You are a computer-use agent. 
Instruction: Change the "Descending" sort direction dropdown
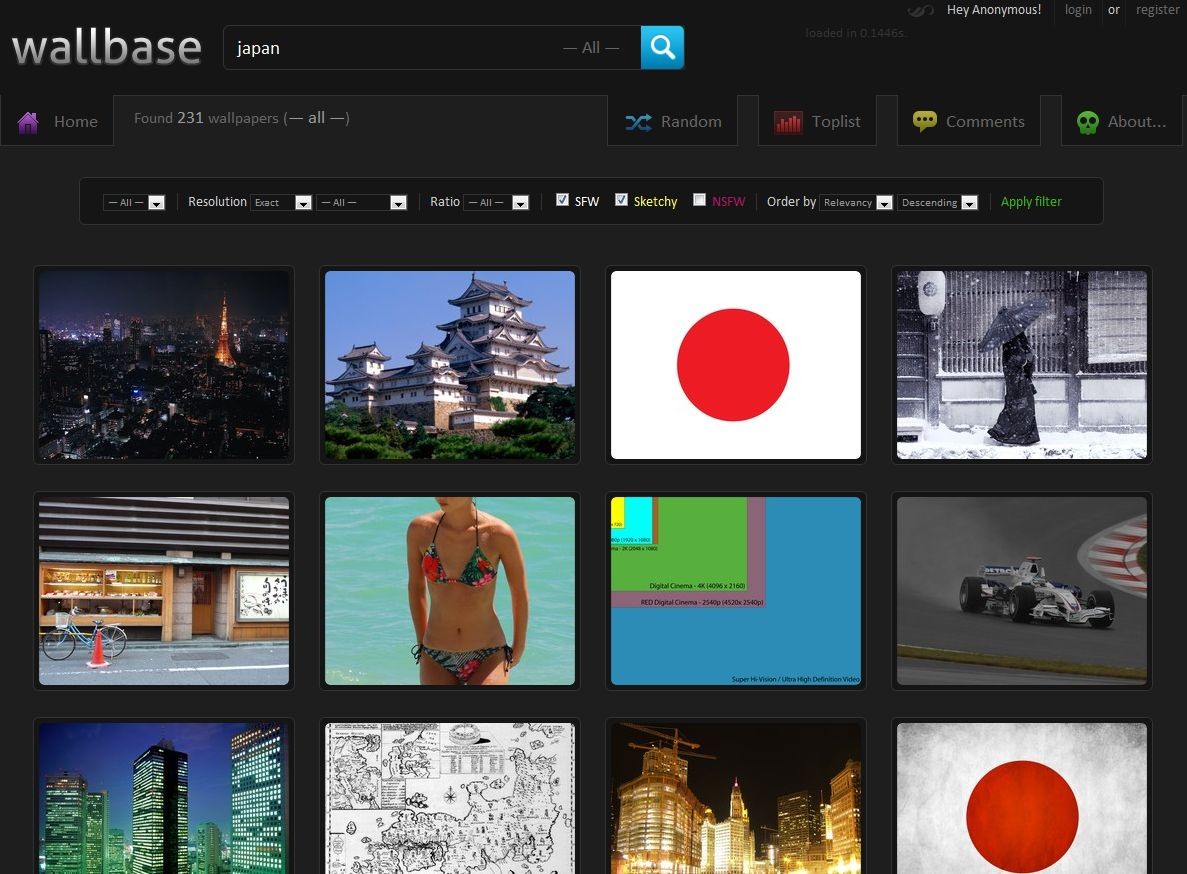tap(938, 202)
